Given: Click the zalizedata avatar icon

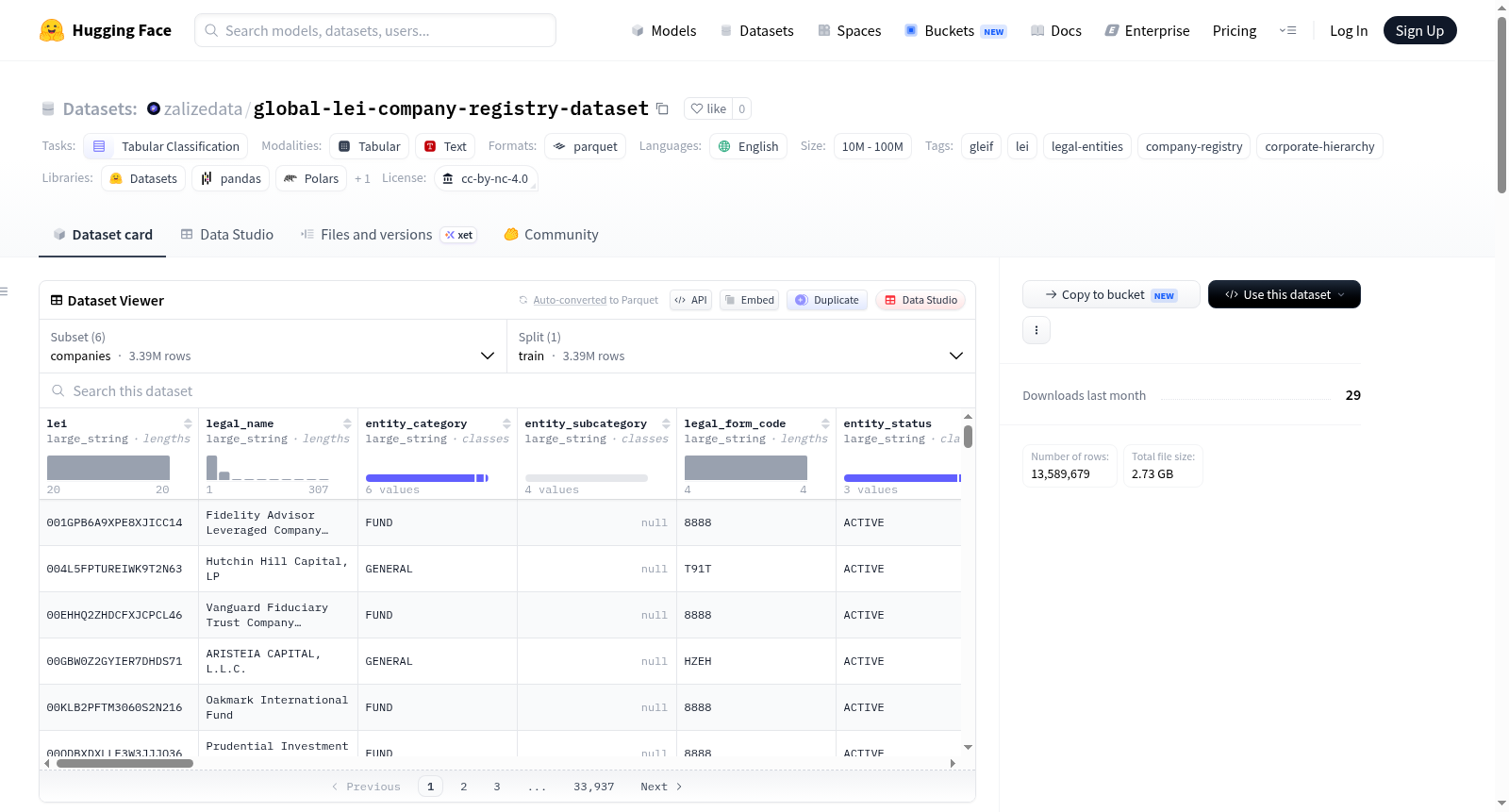Looking at the screenshot, I should 154,108.
